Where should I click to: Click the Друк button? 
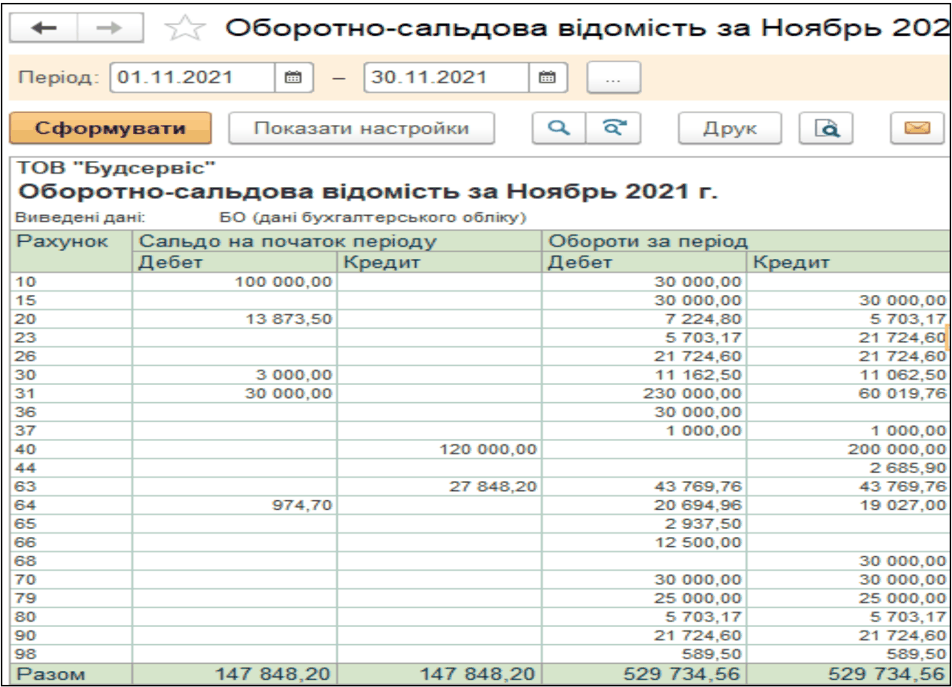pos(730,128)
